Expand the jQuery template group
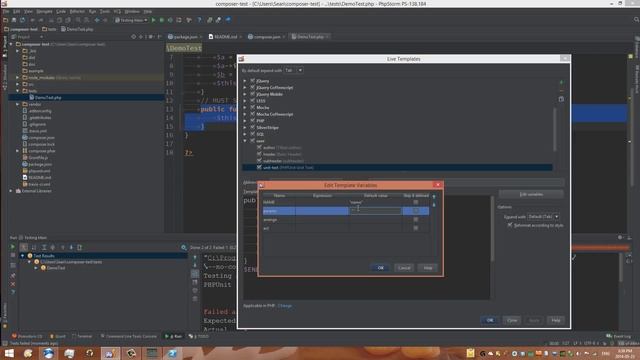This screenshot has height=360, width=640. [245, 81]
